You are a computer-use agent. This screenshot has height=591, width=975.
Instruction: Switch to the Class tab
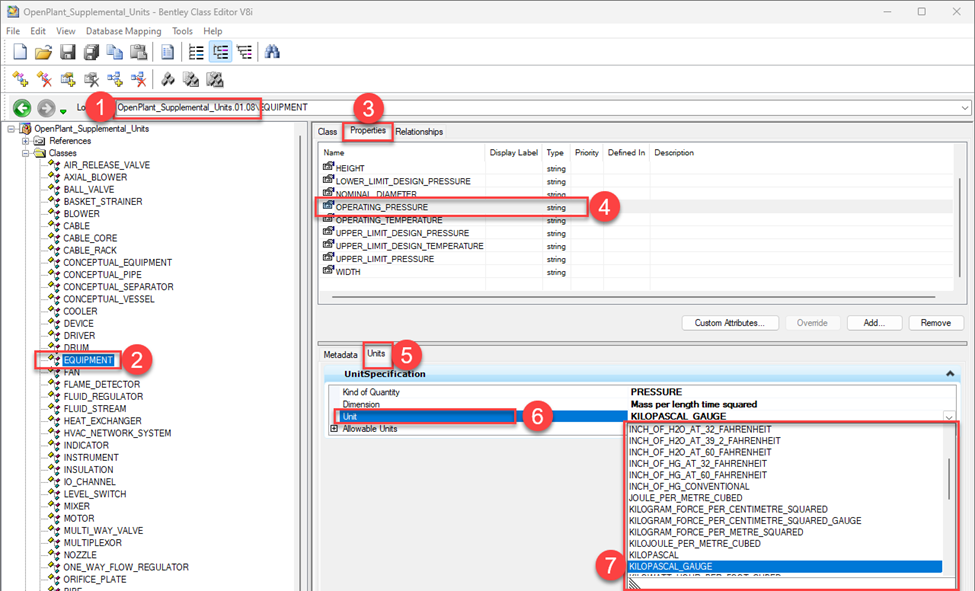tap(327, 131)
